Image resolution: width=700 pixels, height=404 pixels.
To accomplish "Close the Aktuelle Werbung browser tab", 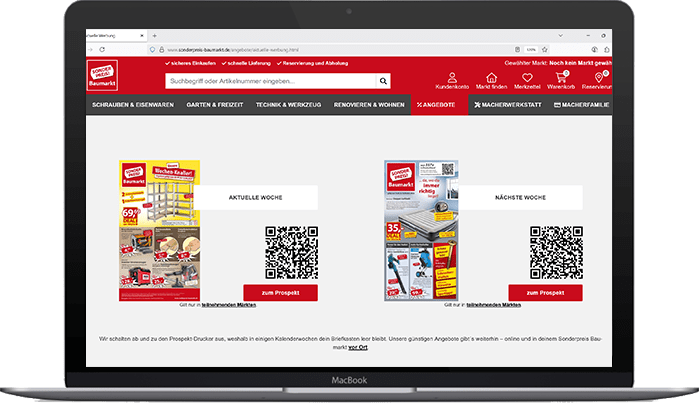I will coord(142,36).
